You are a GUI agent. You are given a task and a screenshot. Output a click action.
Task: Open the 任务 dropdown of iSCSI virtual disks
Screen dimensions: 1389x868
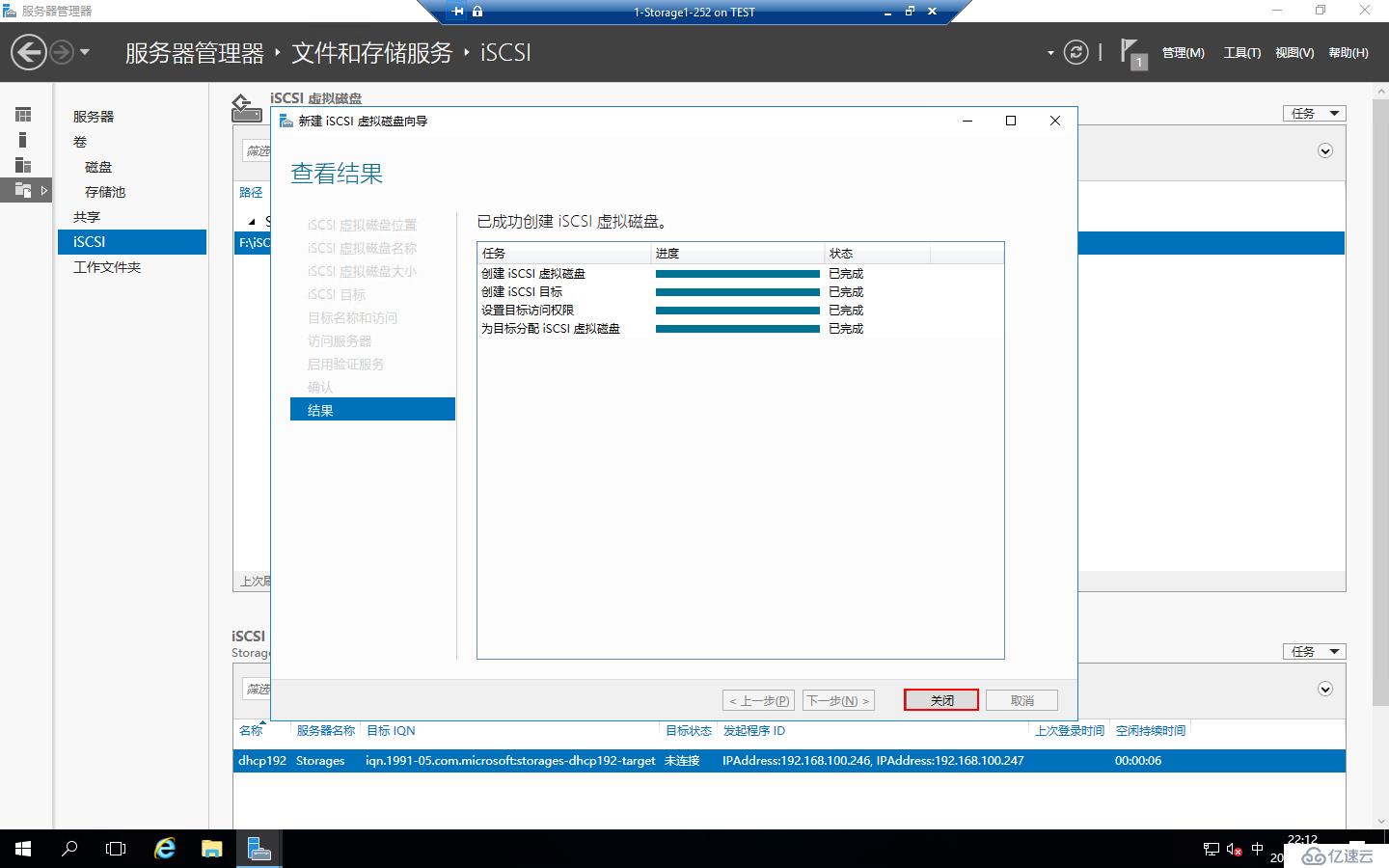(1314, 113)
